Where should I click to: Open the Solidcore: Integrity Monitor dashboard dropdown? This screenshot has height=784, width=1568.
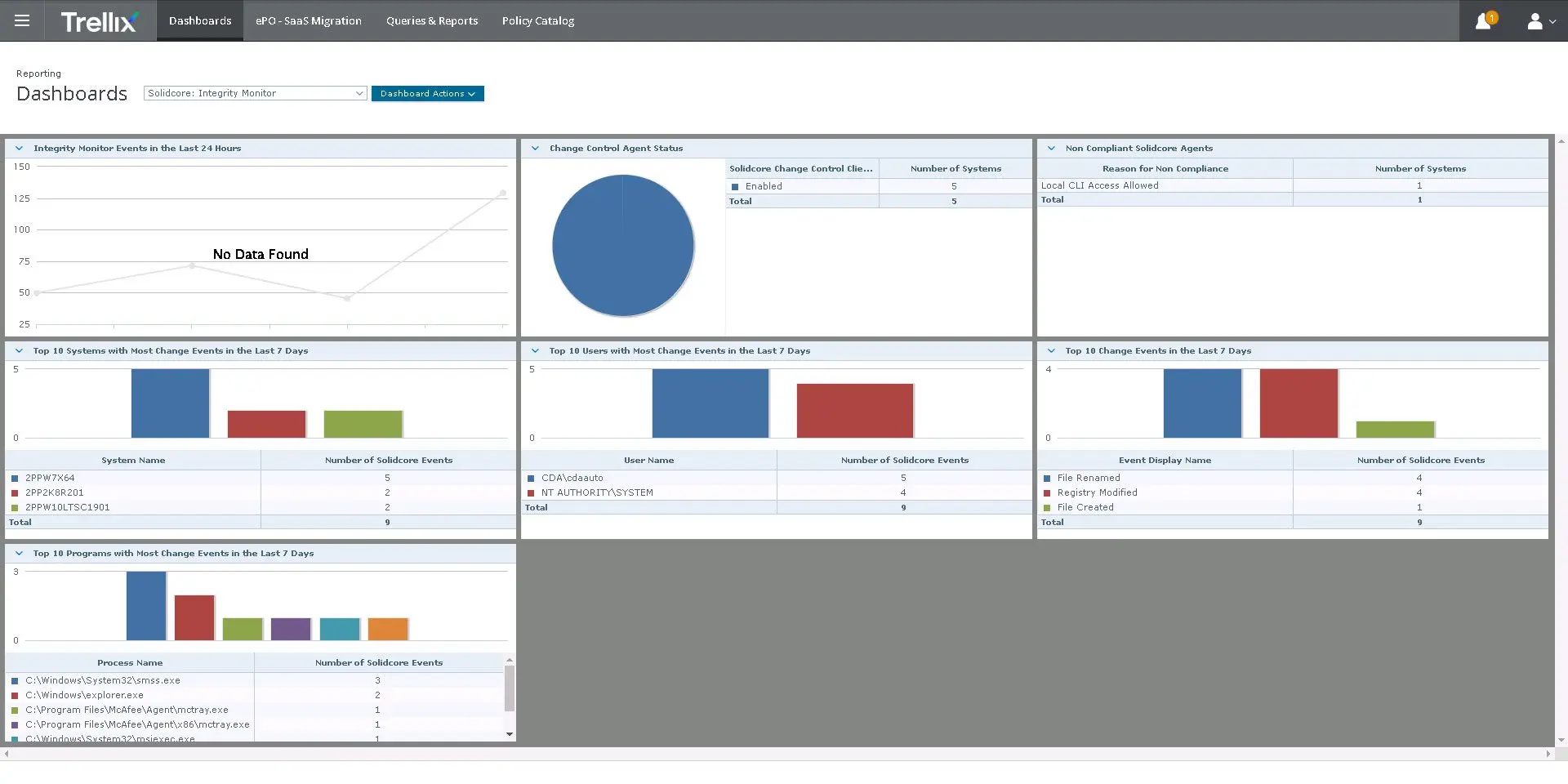[x=255, y=93]
